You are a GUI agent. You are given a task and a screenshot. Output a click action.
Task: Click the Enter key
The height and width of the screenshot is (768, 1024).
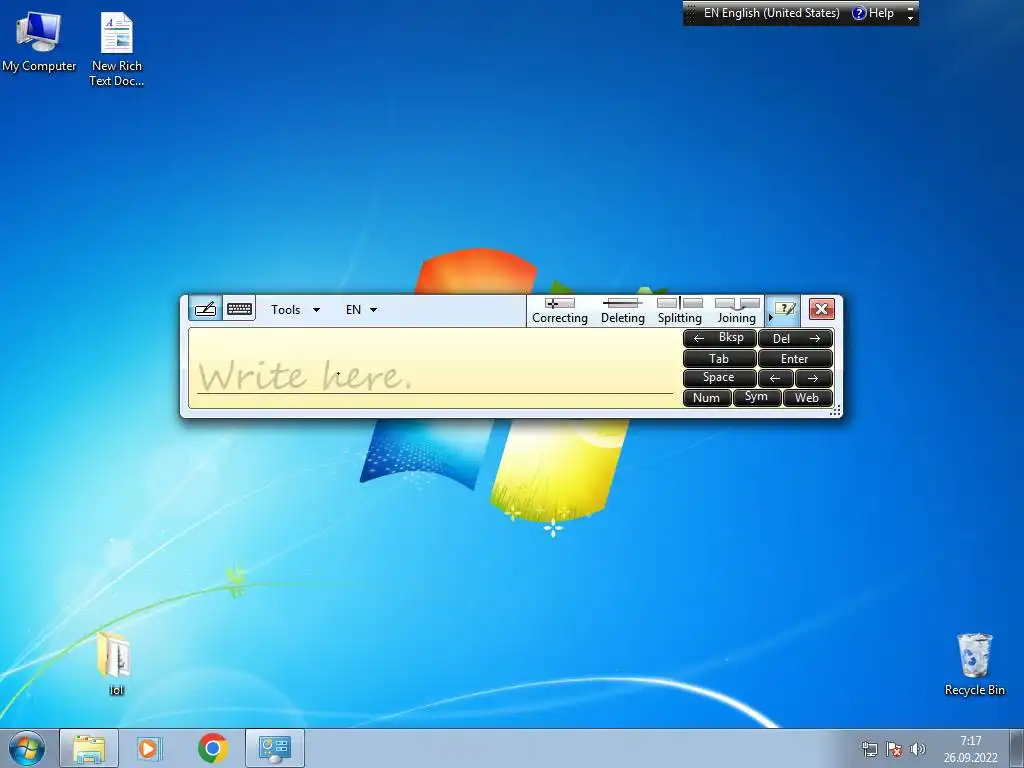click(795, 358)
